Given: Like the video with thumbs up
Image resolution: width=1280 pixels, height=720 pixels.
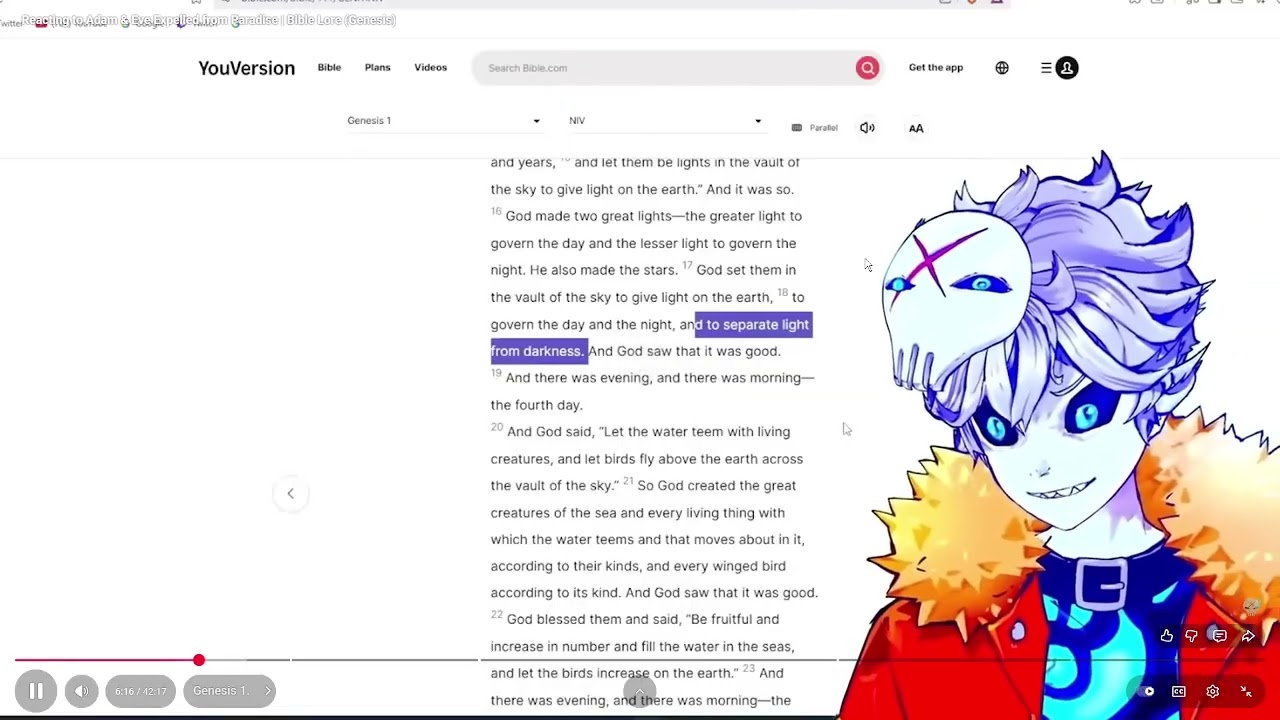Looking at the screenshot, I should tap(1167, 636).
